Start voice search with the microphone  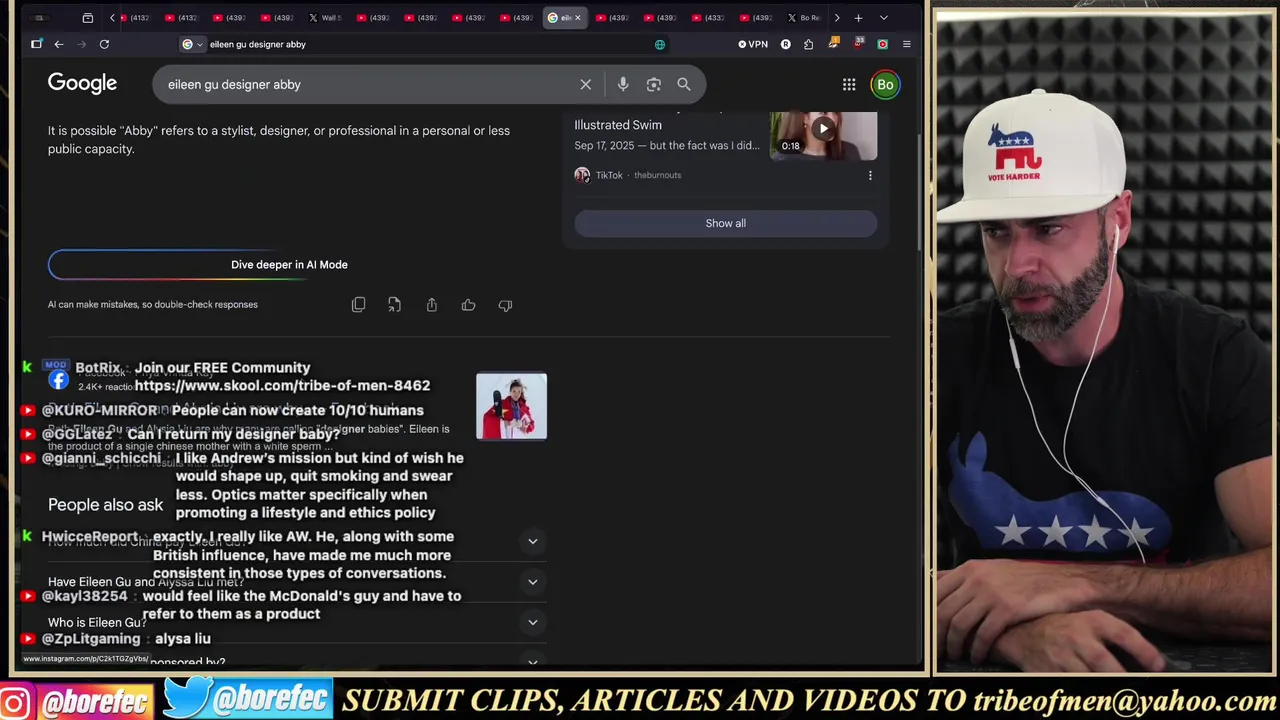click(623, 85)
